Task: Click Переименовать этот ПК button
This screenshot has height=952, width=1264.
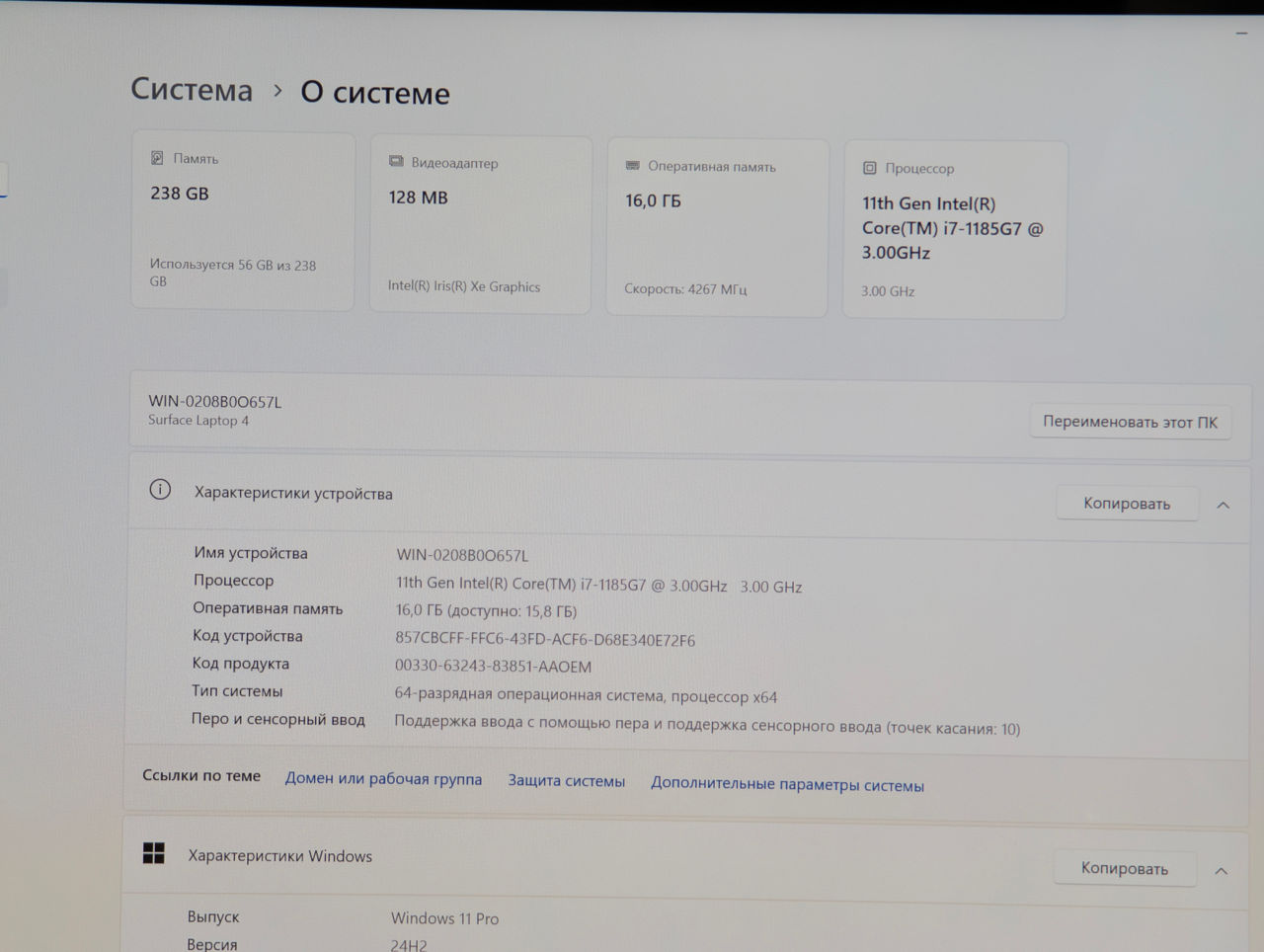Action: (1130, 422)
